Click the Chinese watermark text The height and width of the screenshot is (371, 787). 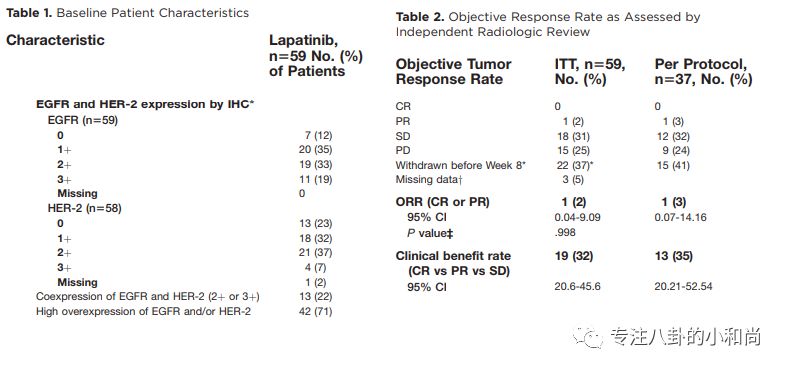coord(686,336)
